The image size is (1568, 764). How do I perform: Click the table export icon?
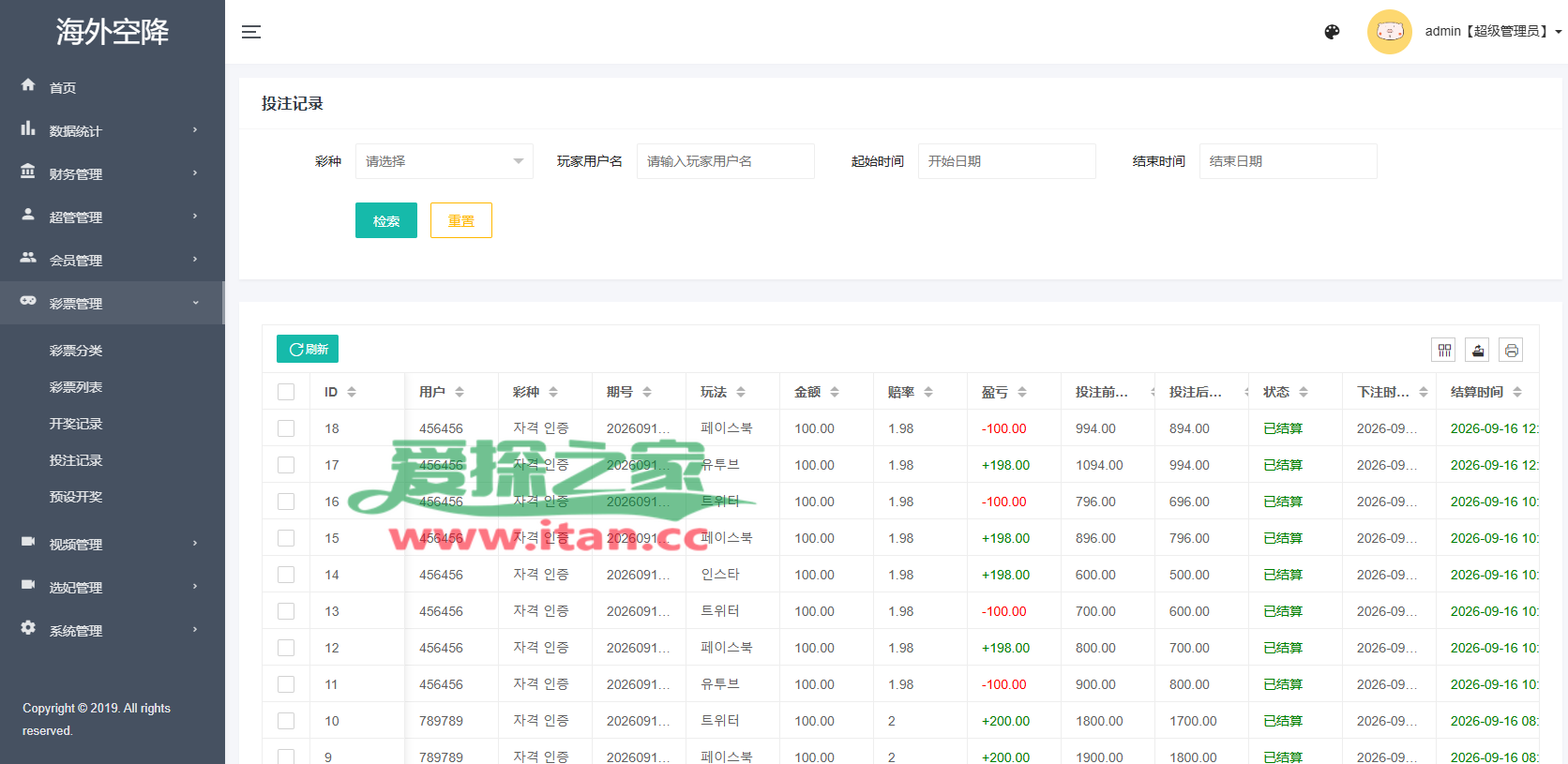pyautogui.click(x=1478, y=351)
